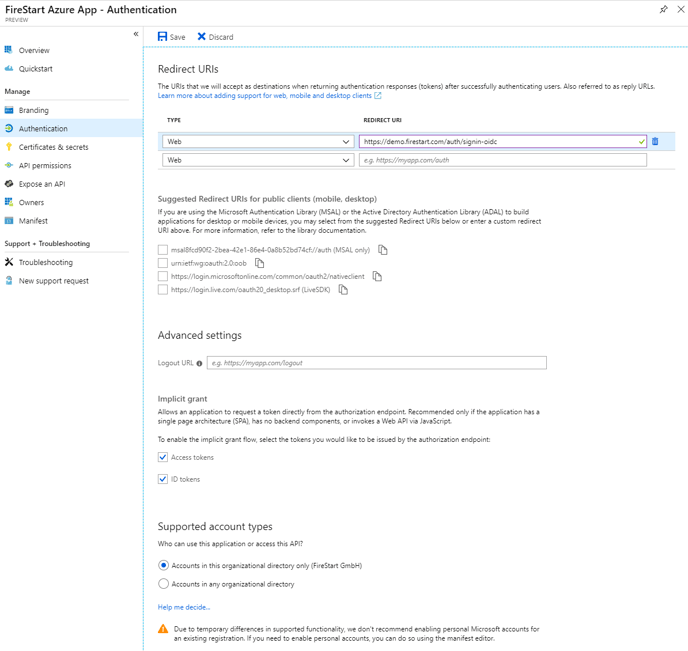Check the oauth2/nativeclient URI checkbox
The width and height of the screenshot is (688, 651).
[163, 276]
